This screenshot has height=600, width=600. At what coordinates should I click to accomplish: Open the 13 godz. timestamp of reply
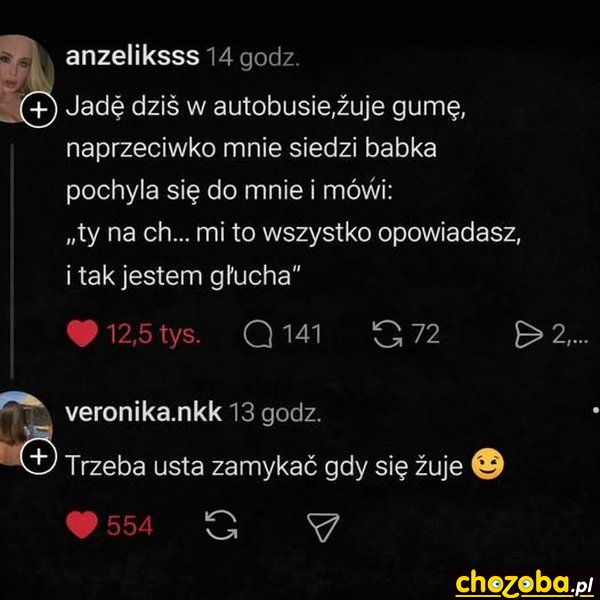tap(275, 414)
